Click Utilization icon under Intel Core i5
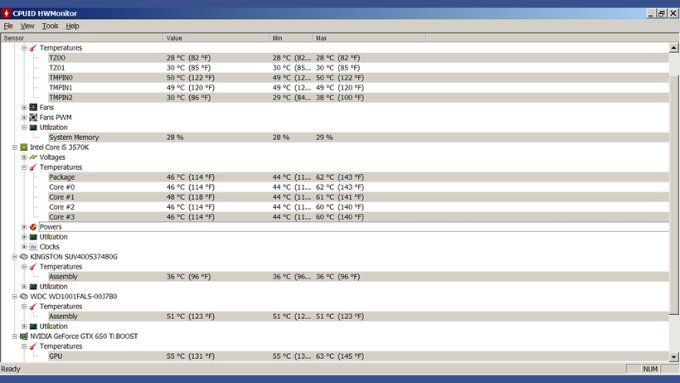 tap(33, 237)
